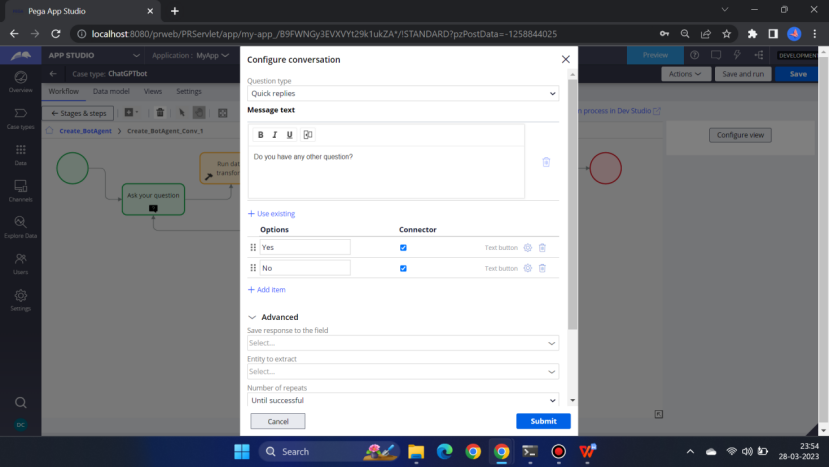The width and height of the screenshot is (830, 467).
Task: Open Microsoft Edge from the taskbar
Action: (x=445, y=452)
